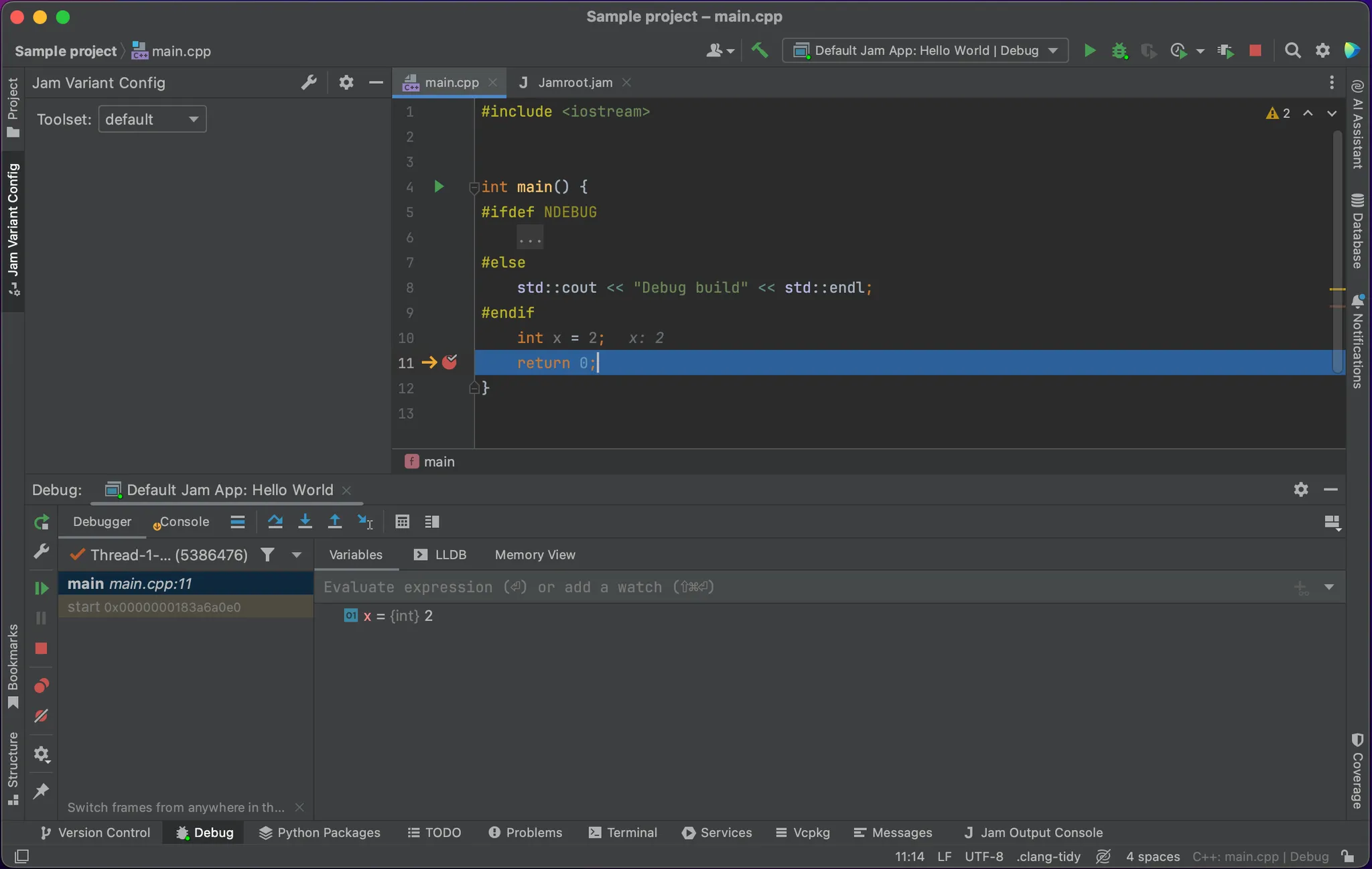Toggle the inspections icon in status bar
This screenshot has height=869, width=1372.
pyautogui.click(x=1103, y=856)
